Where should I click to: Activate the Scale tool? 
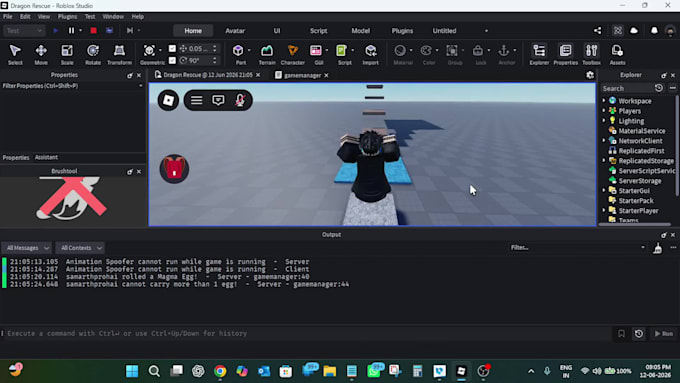pos(67,55)
